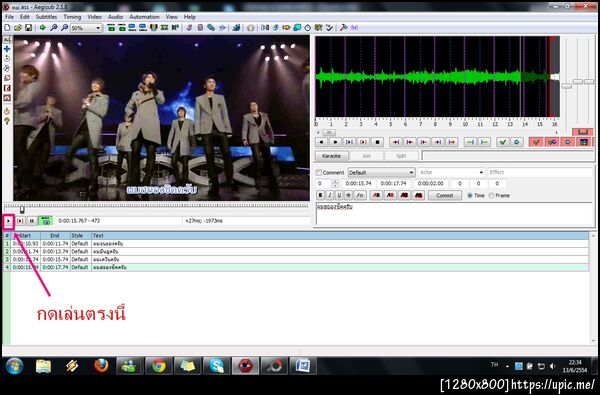
Task: Select the scale subtitle video tool
Action: click(7, 78)
